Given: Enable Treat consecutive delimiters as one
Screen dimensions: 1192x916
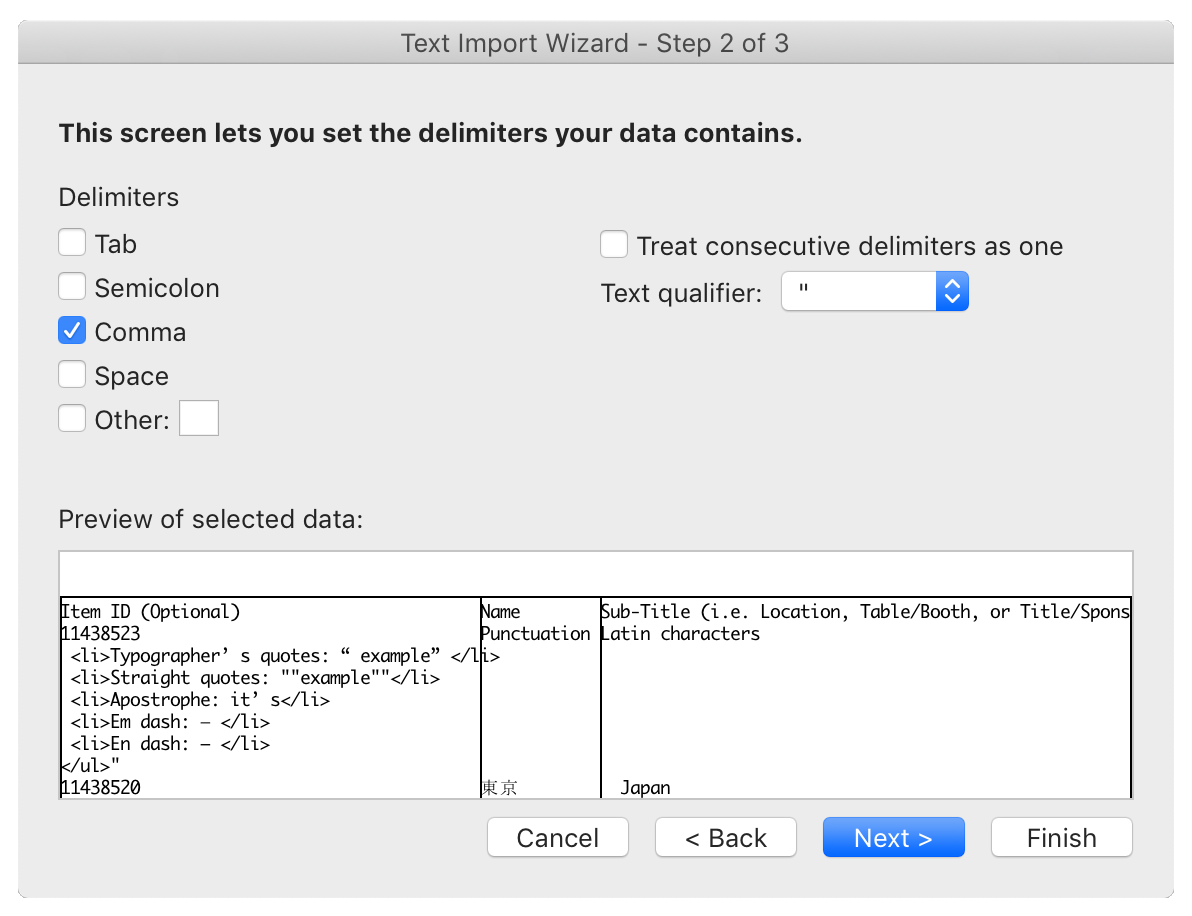Looking at the screenshot, I should 613,245.
